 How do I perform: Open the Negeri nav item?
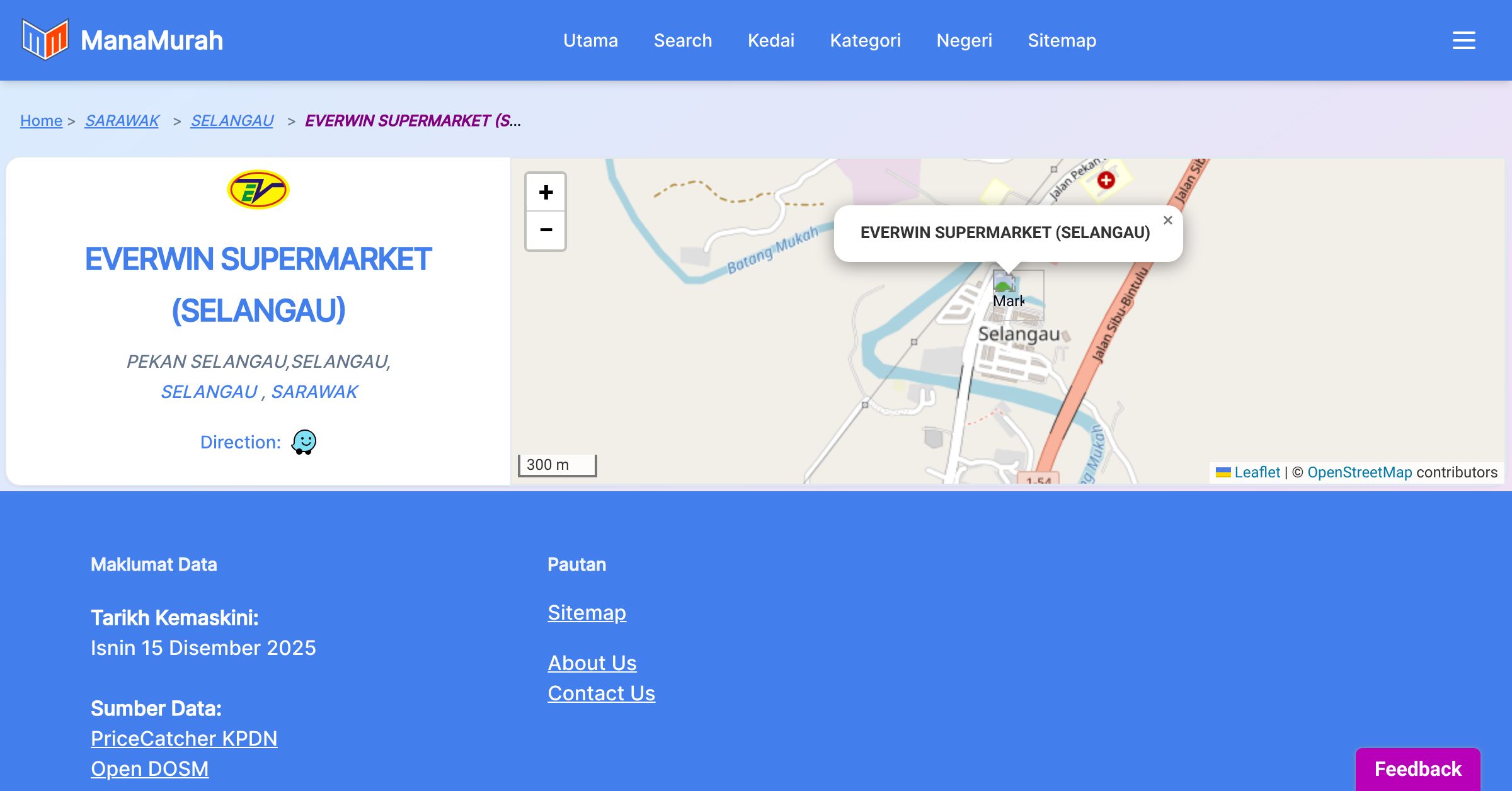point(964,40)
